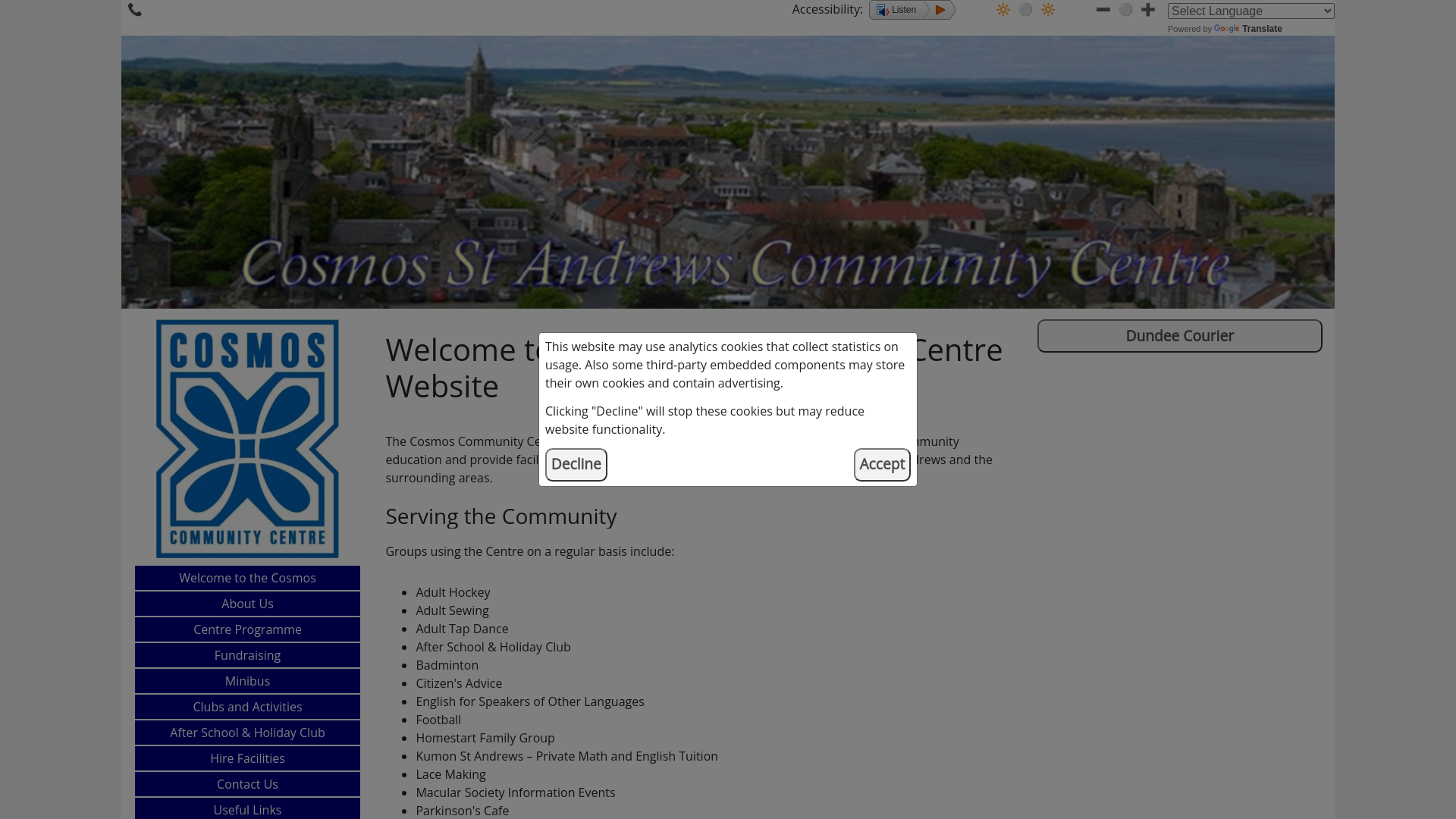This screenshot has height=819, width=1456.
Task: Click the grey circle between the sun icons
Action: 1026,10
